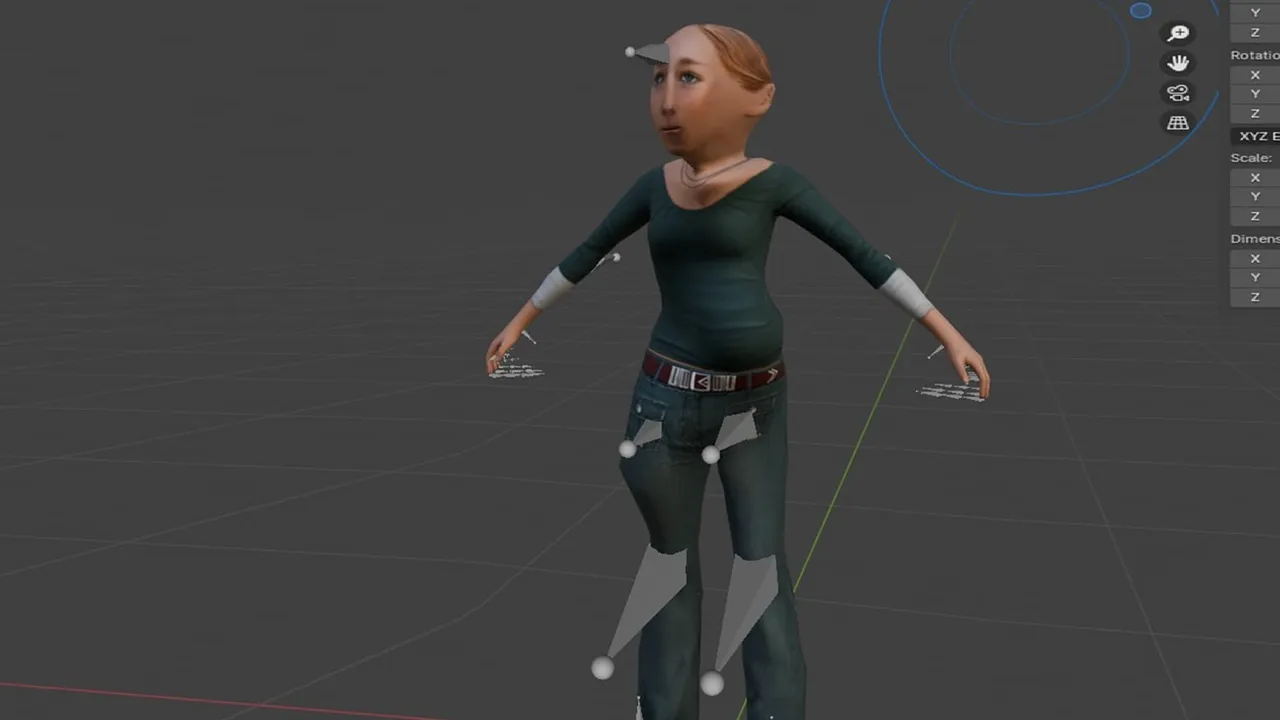This screenshot has height=720, width=1280.
Task: Click the Rotation Z field
Action: [1255, 114]
